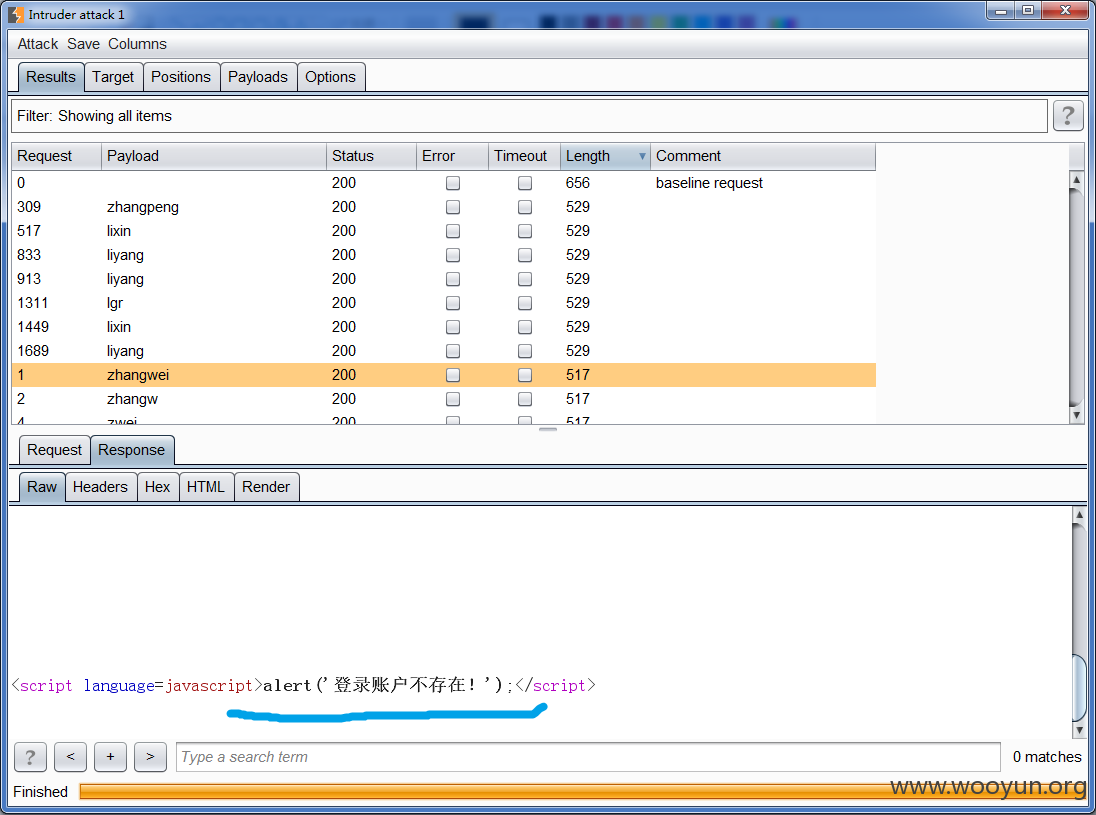1096x815 pixels.
Task: Sort by Payload column header
Action: pyautogui.click(x=214, y=156)
